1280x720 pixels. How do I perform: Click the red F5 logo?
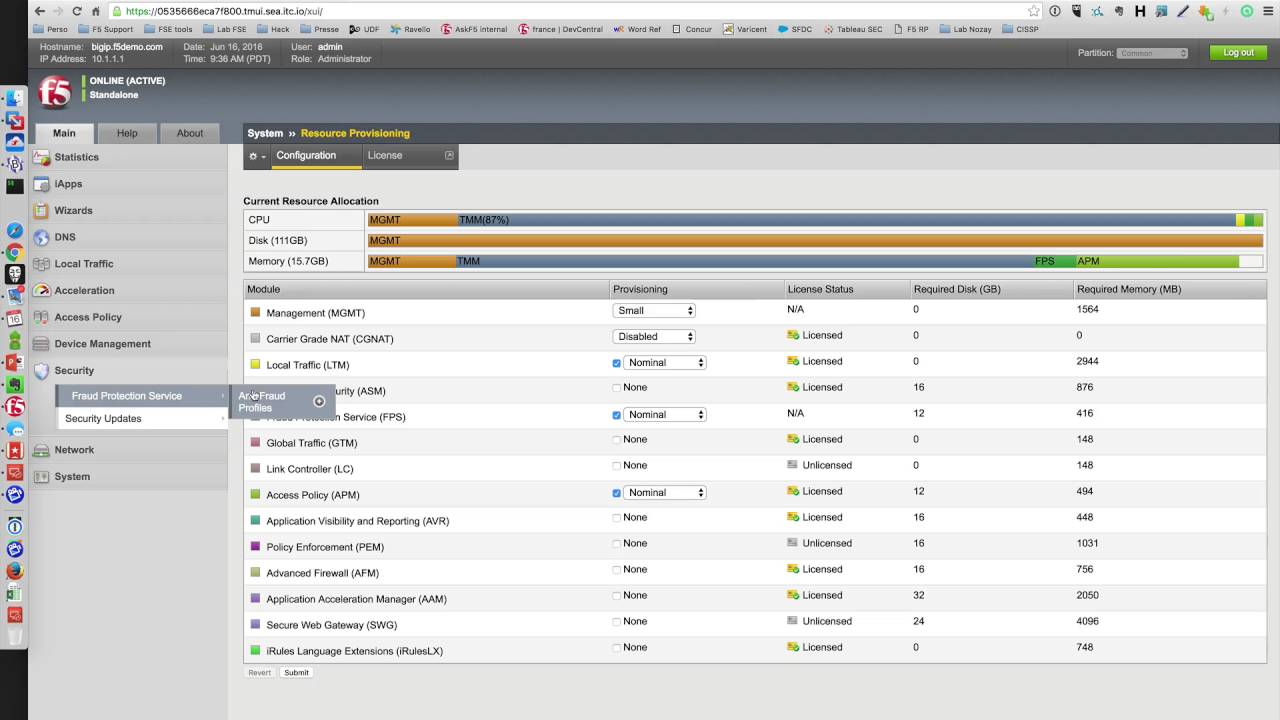55,92
